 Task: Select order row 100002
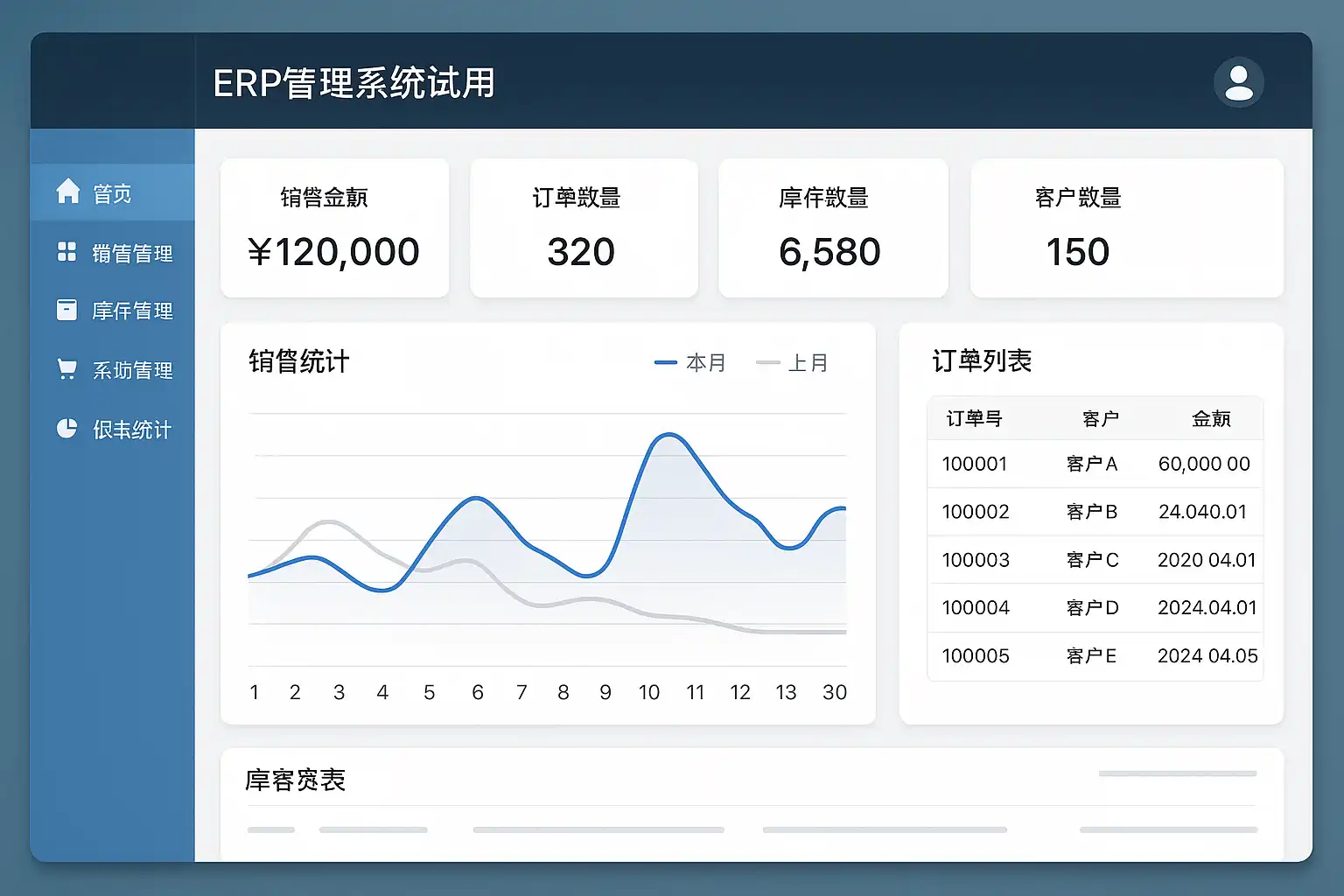pos(1095,512)
